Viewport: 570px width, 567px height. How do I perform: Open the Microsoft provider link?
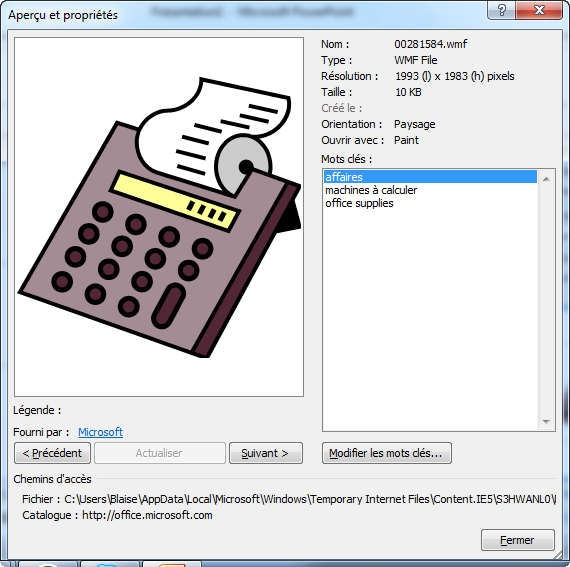[x=100, y=432]
